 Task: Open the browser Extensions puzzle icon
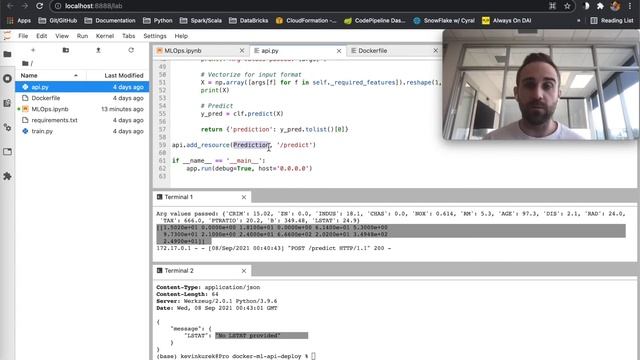600,6
